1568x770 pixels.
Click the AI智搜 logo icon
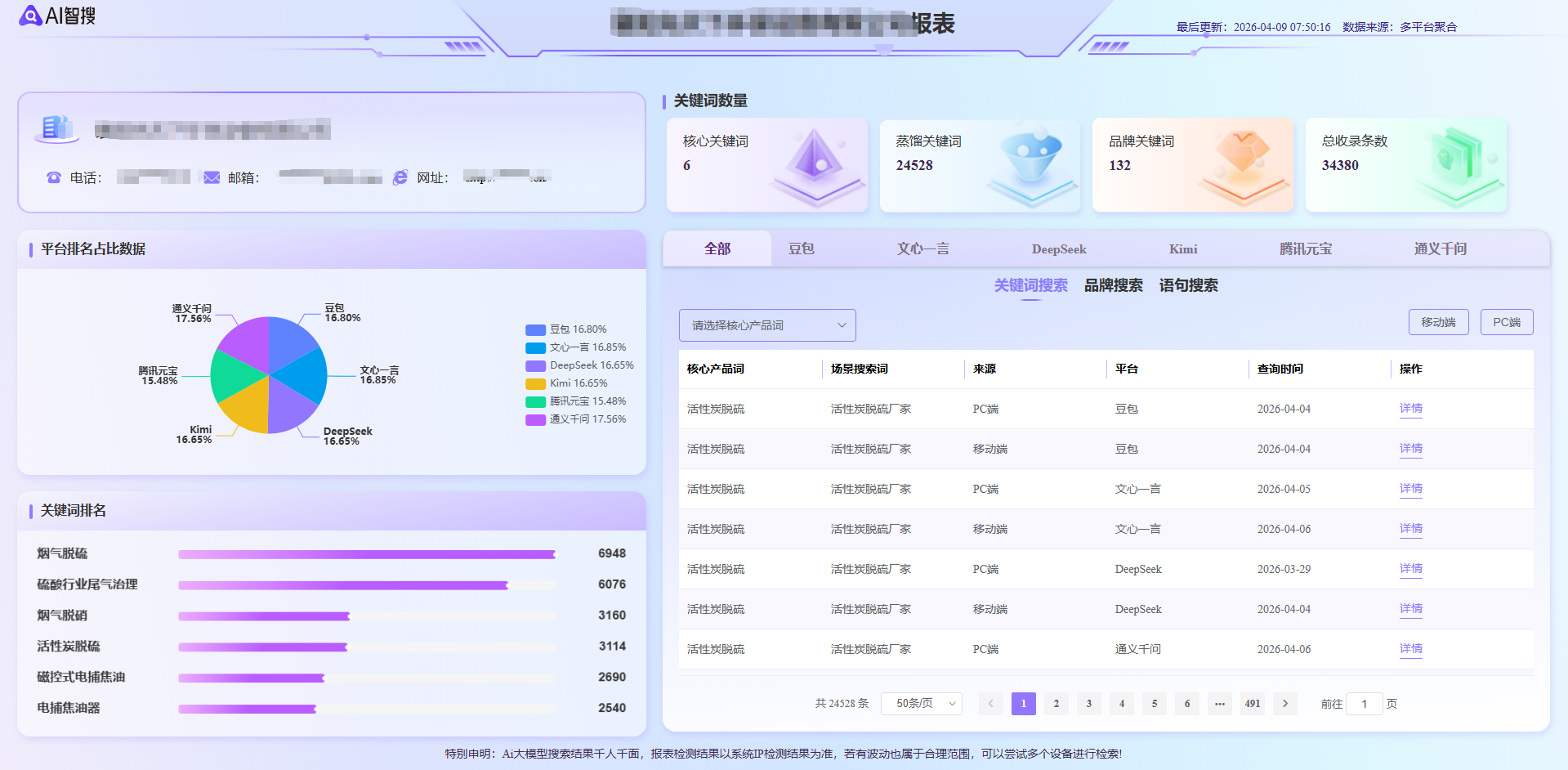click(x=30, y=16)
